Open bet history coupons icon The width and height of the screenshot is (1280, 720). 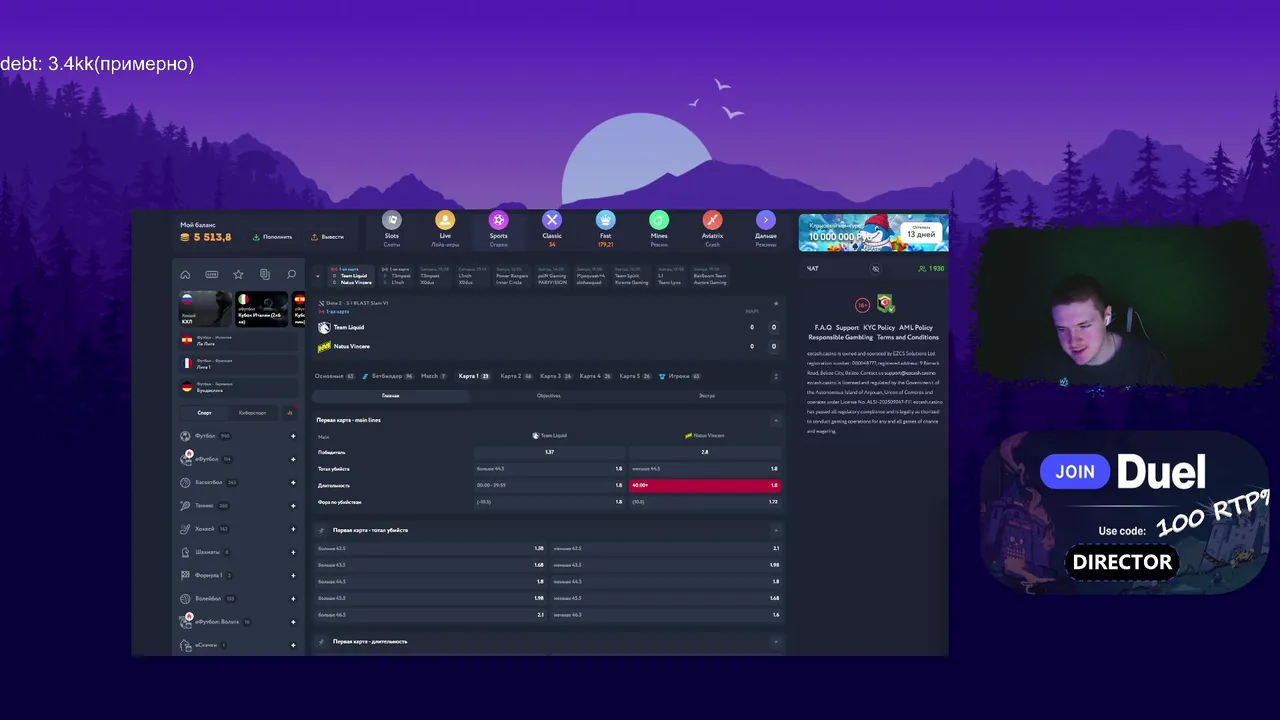point(265,274)
